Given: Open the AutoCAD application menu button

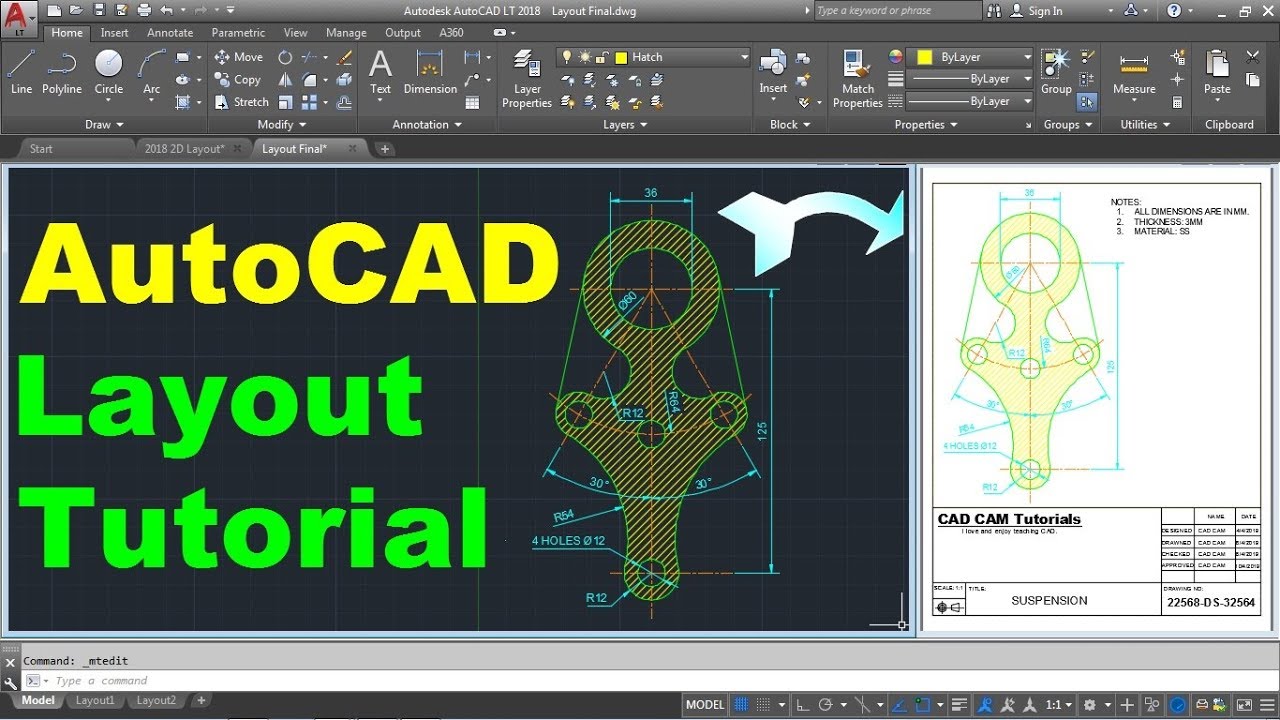Looking at the screenshot, I should coord(18,17).
